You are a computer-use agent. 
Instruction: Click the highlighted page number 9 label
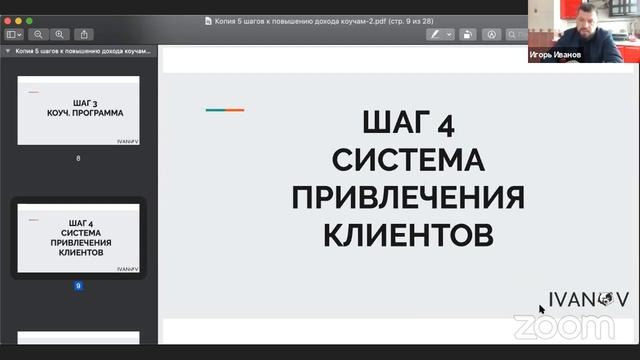click(78, 286)
